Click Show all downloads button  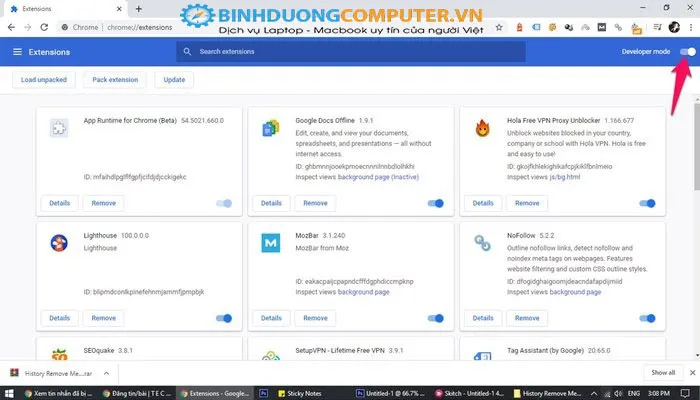pos(663,373)
